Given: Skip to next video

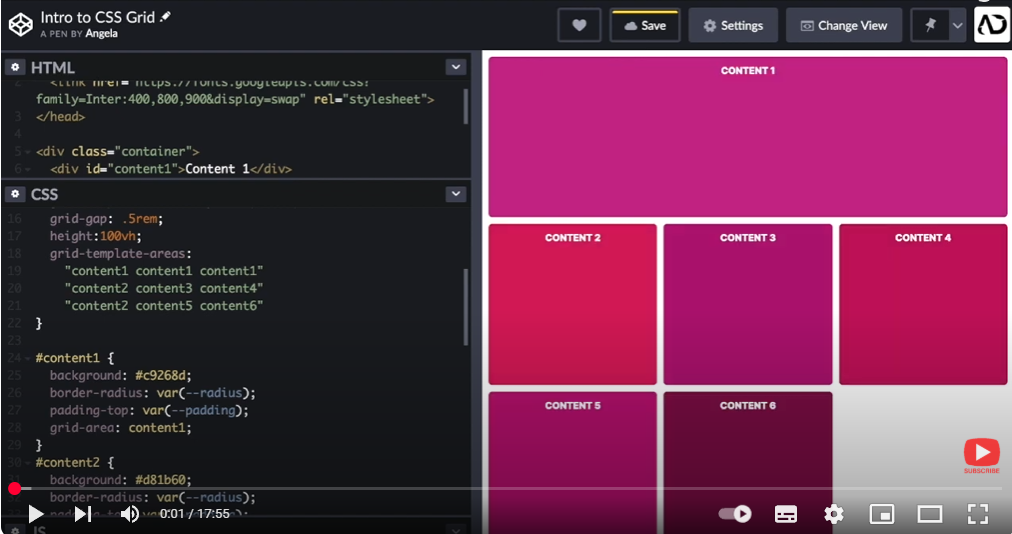Looking at the screenshot, I should point(83,514).
